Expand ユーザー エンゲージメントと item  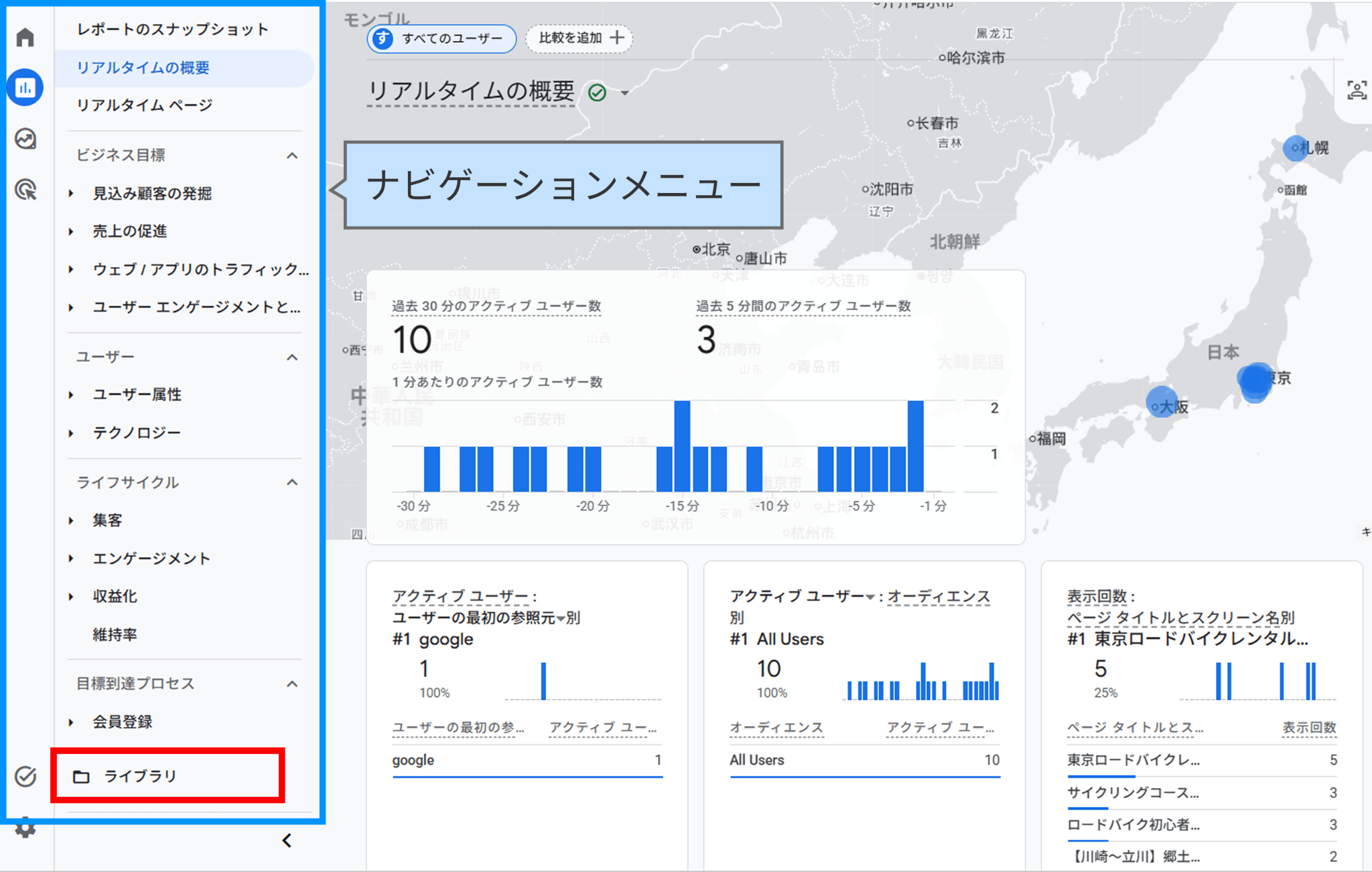click(x=71, y=307)
